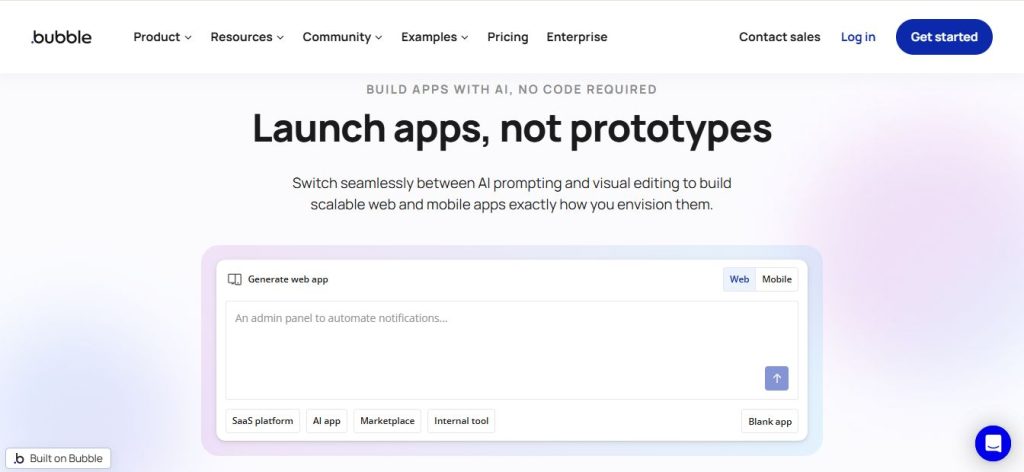This screenshot has width=1024, height=472.
Task: Open the Examples dropdown menu
Action: pos(434,37)
